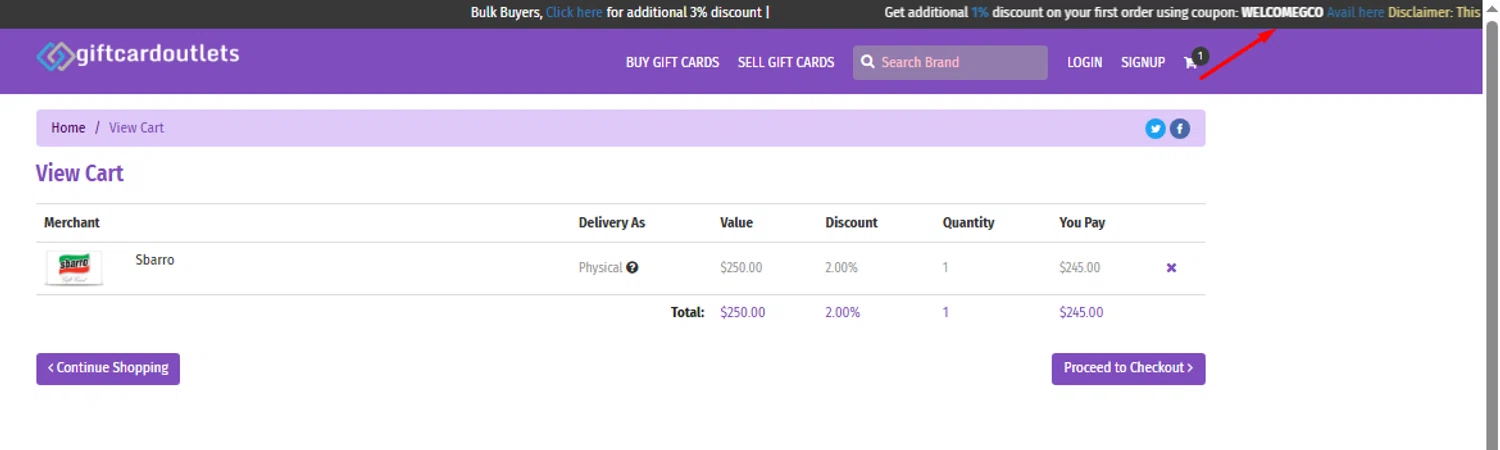Click the giftcardoutlets logo
Image resolution: width=1500 pixels, height=450 pixels.
tap(138, 54)
